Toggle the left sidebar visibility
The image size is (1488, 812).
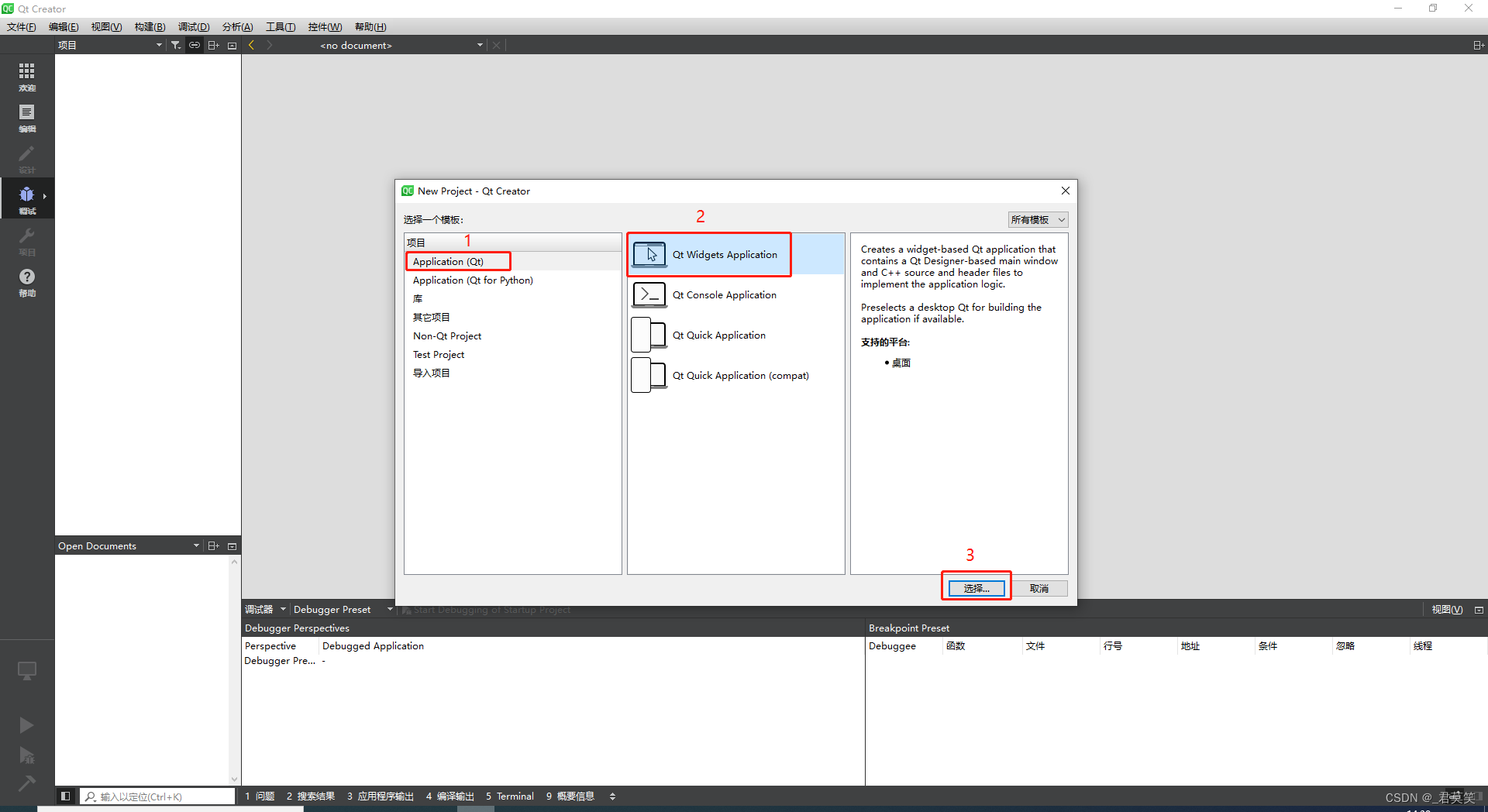(x=66, y=796)
